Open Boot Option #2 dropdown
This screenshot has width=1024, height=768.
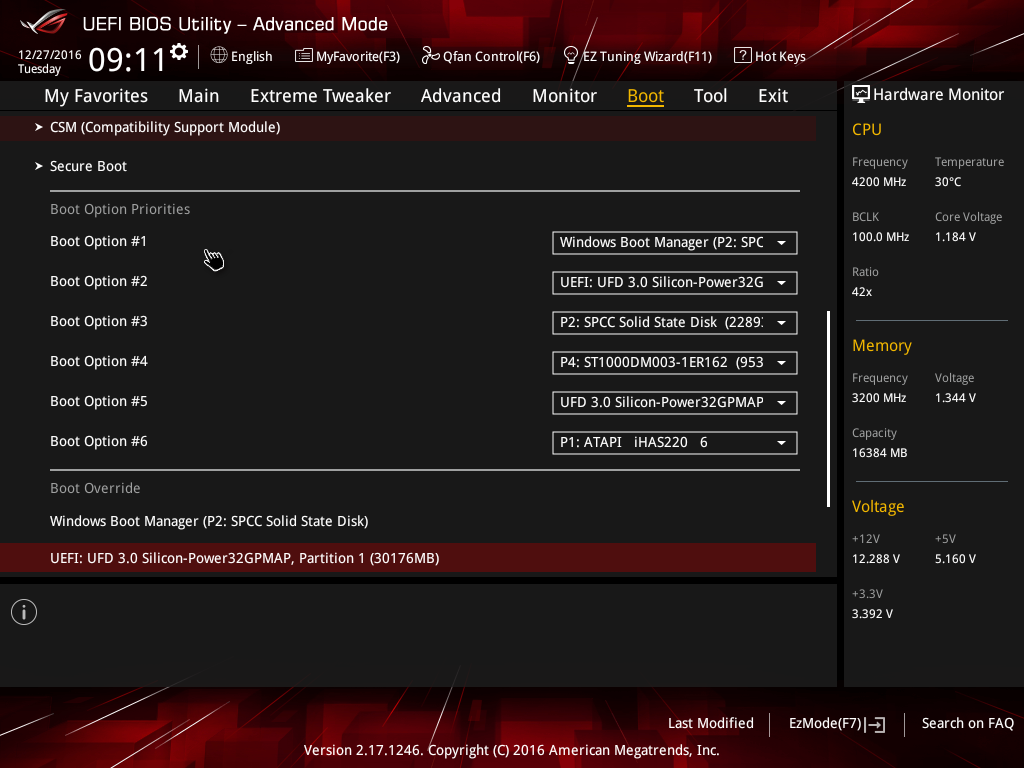(675, 283)
